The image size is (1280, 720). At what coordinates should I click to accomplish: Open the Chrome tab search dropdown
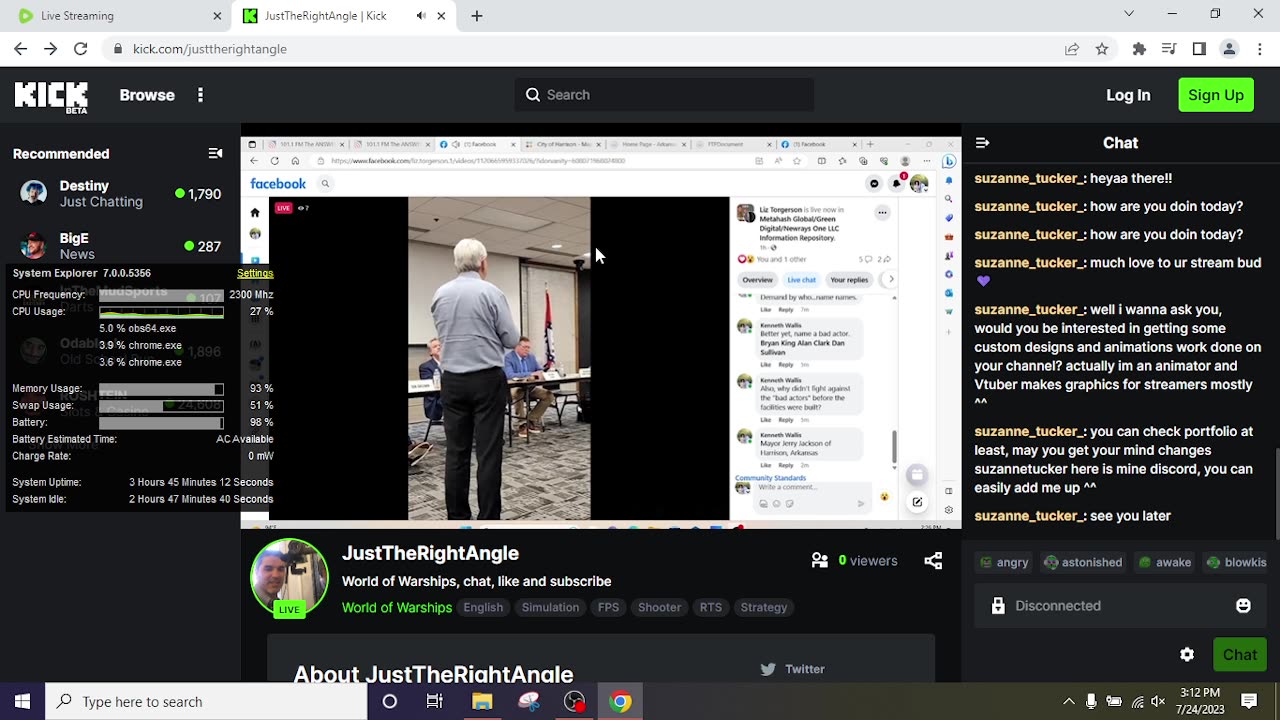1129,14
